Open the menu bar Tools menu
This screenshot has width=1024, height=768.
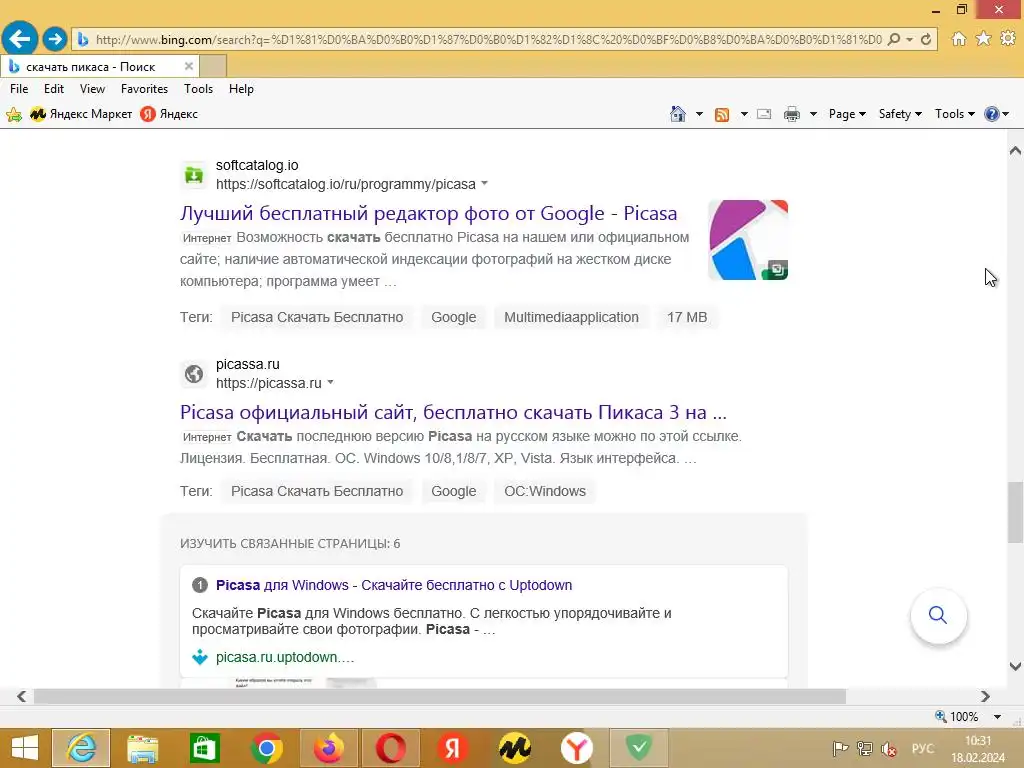point(199,89)
